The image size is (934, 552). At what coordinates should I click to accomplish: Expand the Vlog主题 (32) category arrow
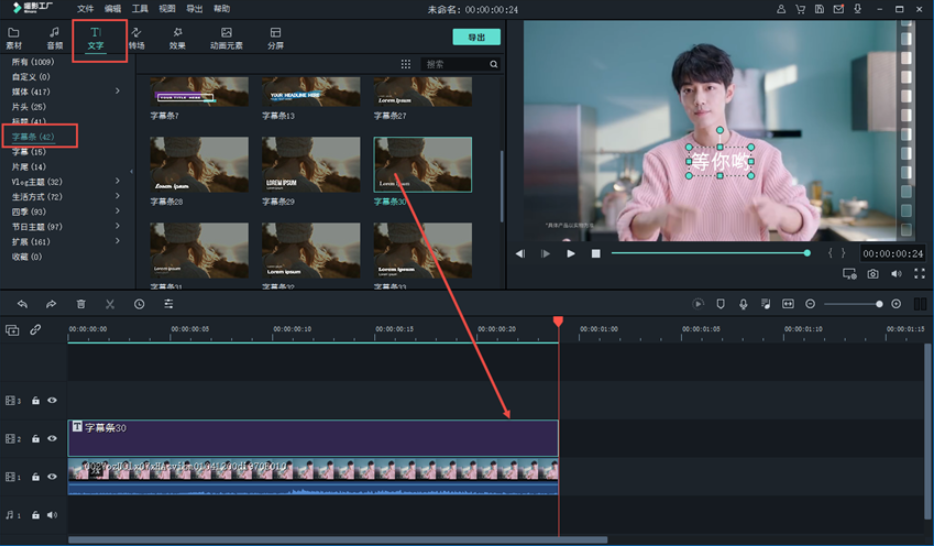click(x=117, y=181)
